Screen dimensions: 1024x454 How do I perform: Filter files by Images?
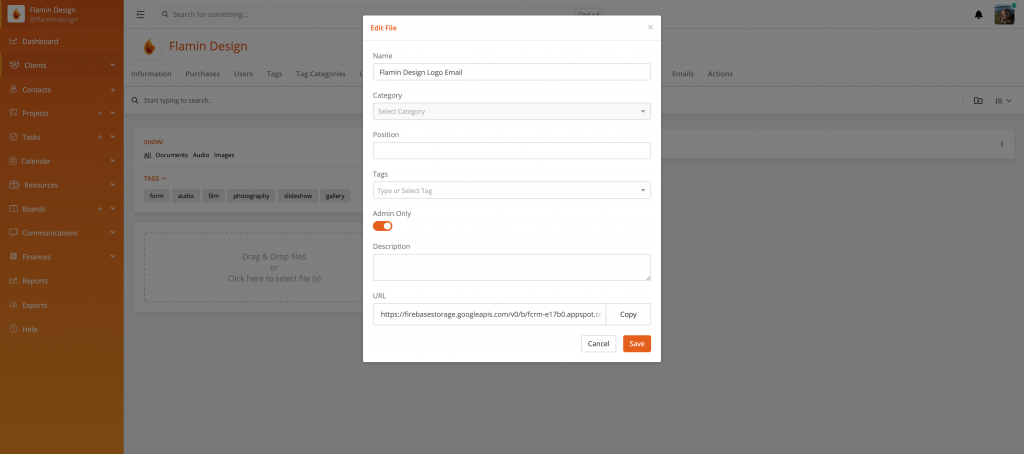[x=224, y=155]
